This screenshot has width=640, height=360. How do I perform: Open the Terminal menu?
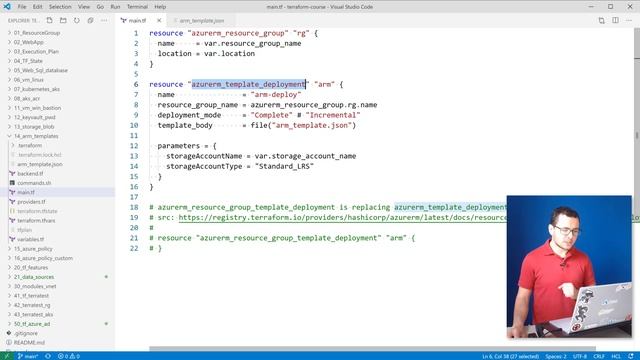[137, 7]
